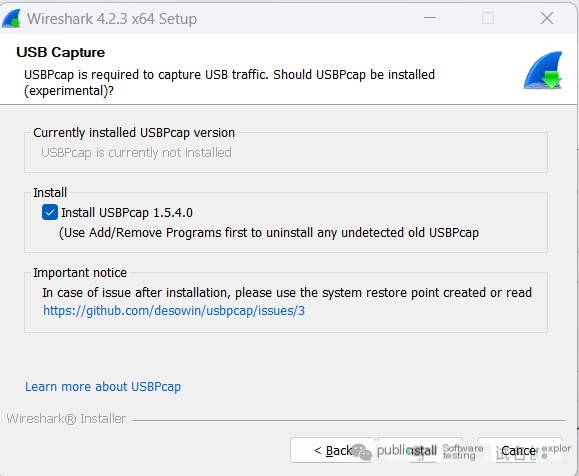Click the 'Wireshark 4.2.3 x64 Setup' title text

(112, 19)
